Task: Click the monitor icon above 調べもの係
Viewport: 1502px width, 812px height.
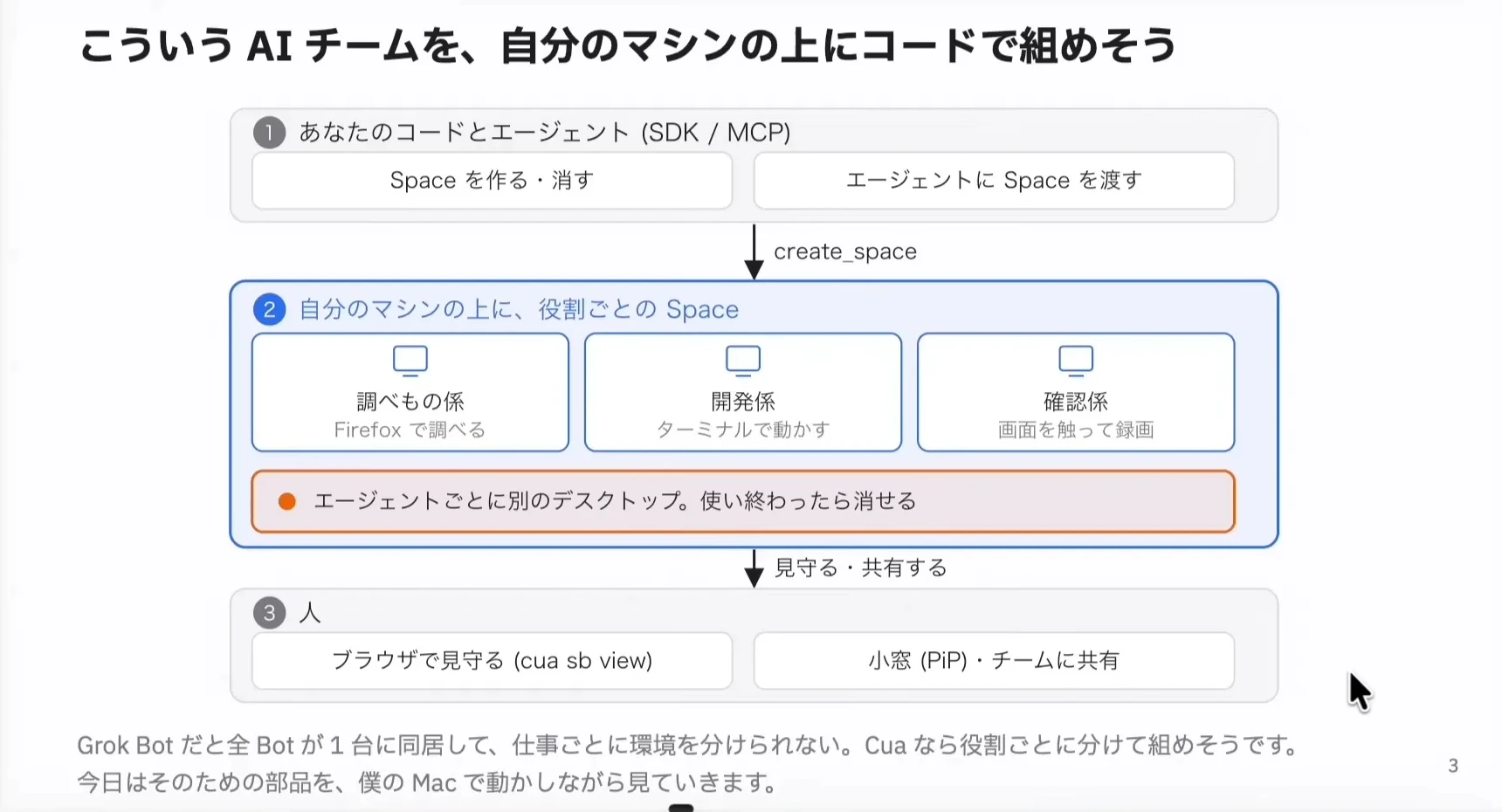Action: (x=410, y=361)
